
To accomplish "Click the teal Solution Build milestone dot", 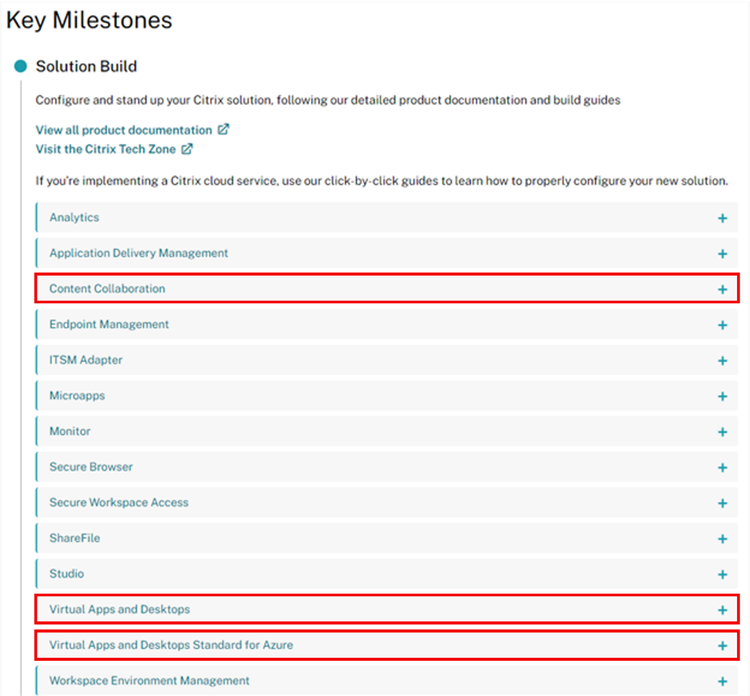I will [21, 66].
